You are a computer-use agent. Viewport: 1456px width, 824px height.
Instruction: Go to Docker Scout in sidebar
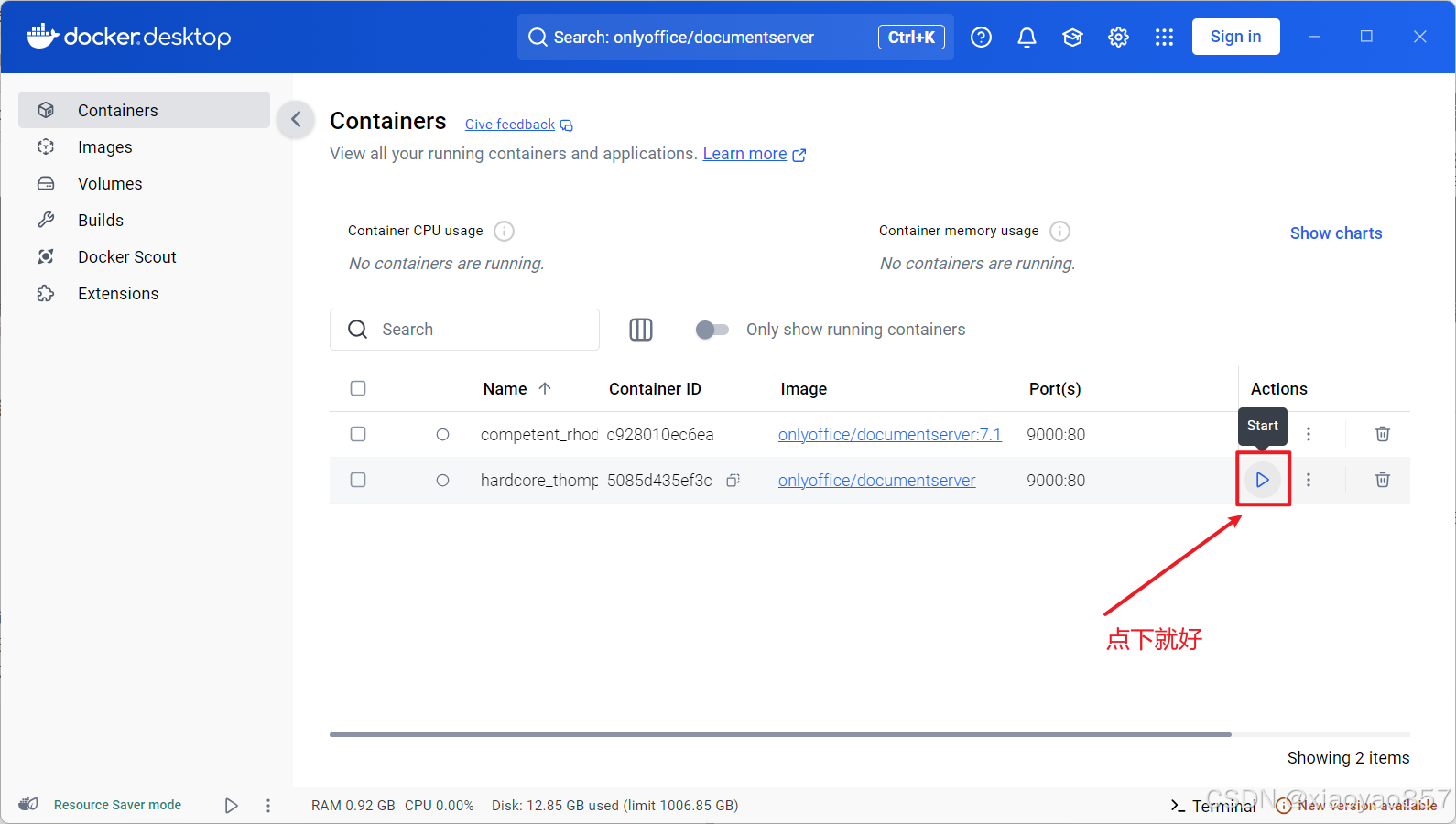(x=145, y=256)
